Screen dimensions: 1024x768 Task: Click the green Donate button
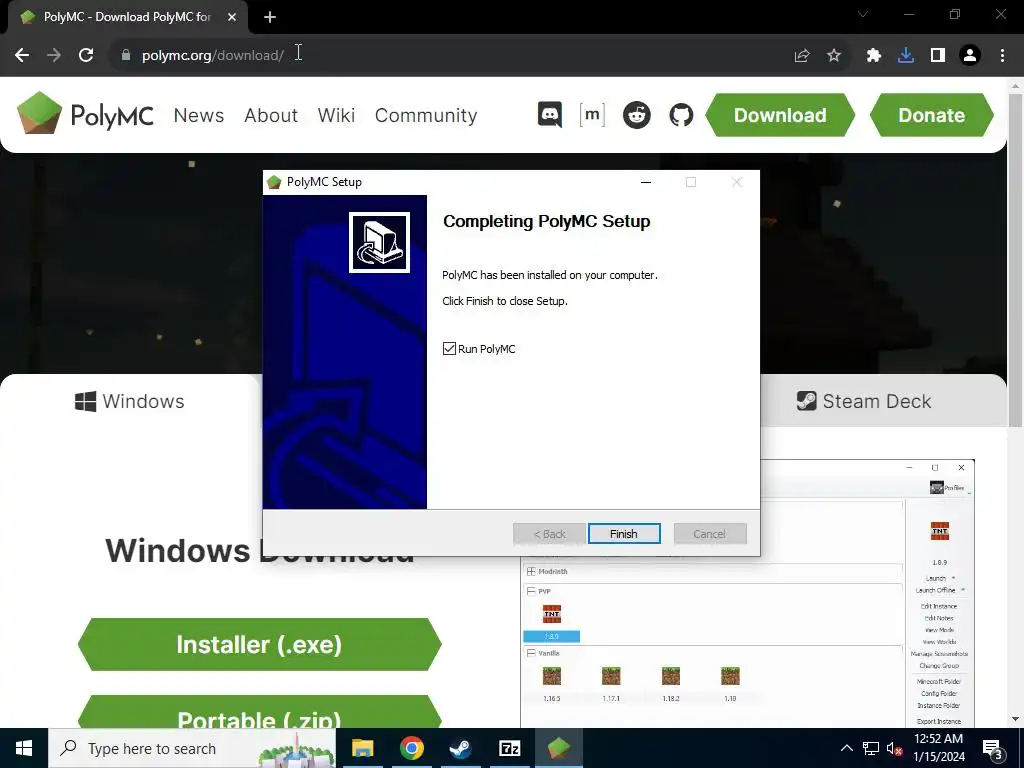click(x=931, y=115)
